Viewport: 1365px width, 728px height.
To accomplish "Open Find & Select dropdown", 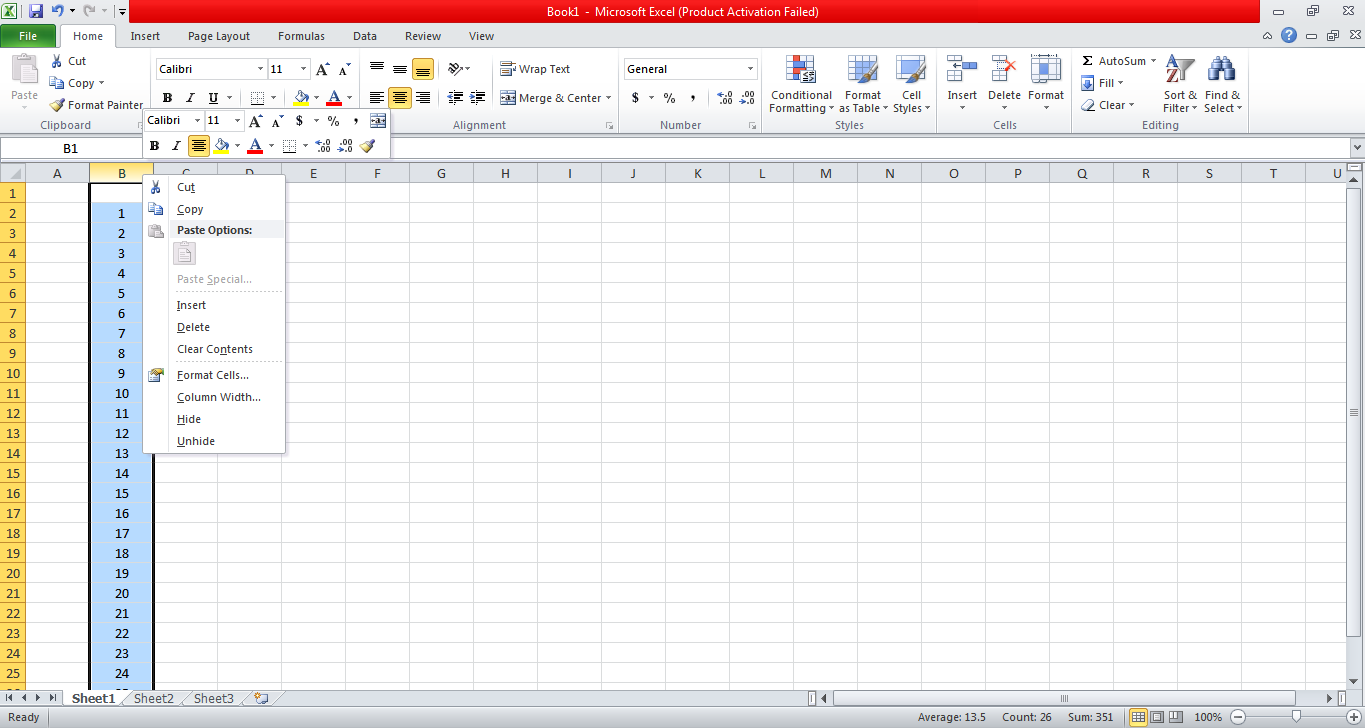I will tap(1222, 84).
